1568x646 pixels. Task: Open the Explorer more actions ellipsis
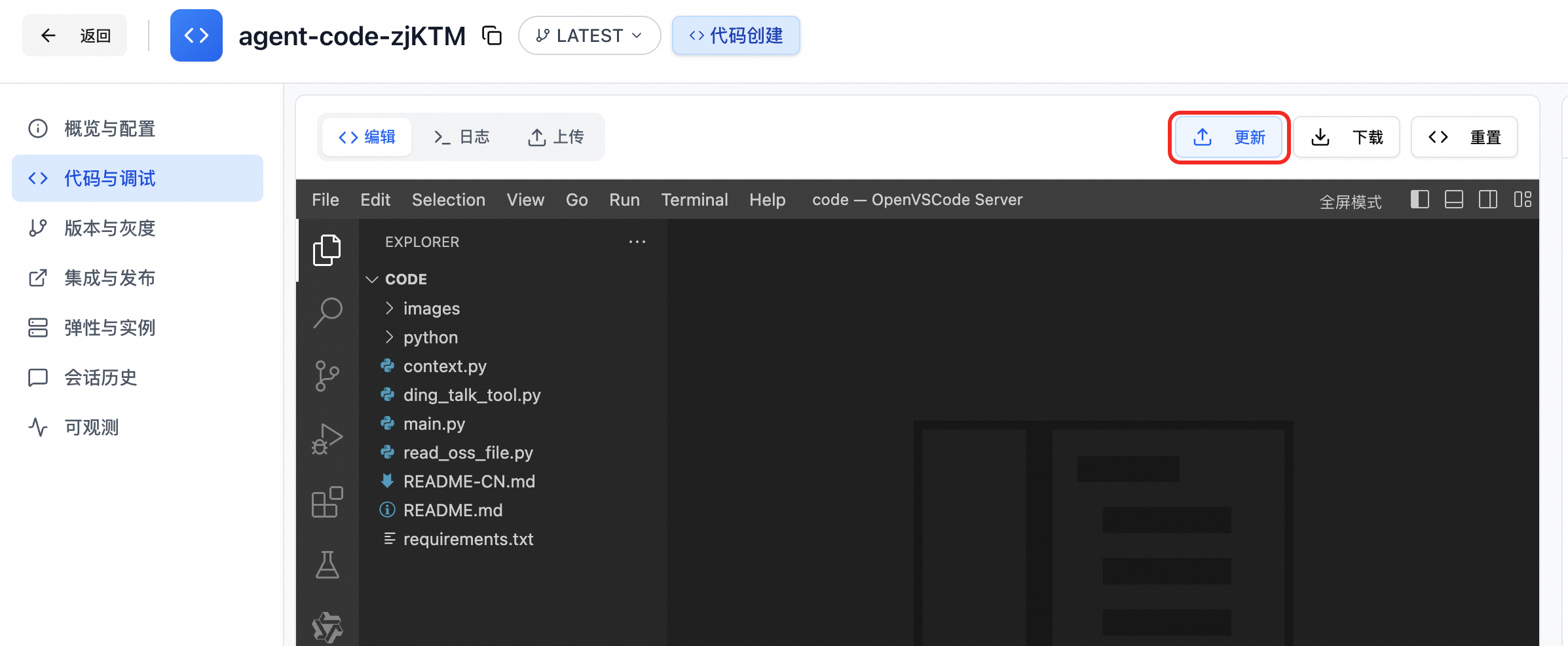(637, 242)
